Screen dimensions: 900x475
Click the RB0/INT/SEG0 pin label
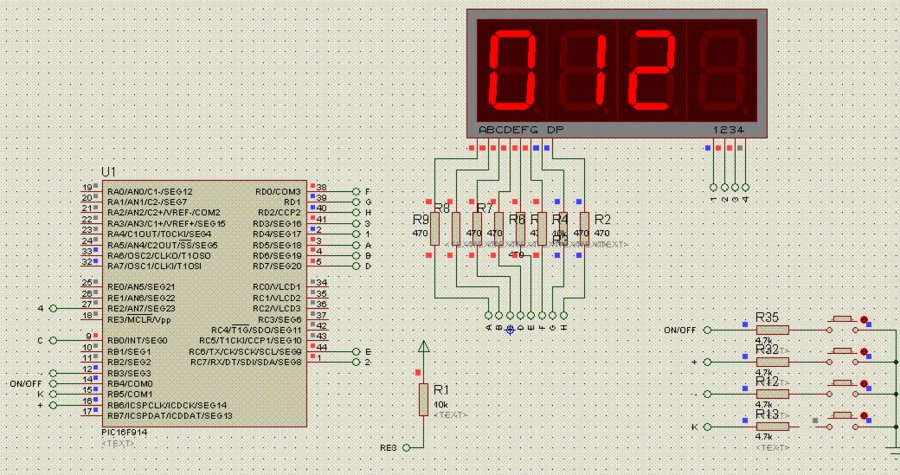pyautogui.click(x=138, y=341)
